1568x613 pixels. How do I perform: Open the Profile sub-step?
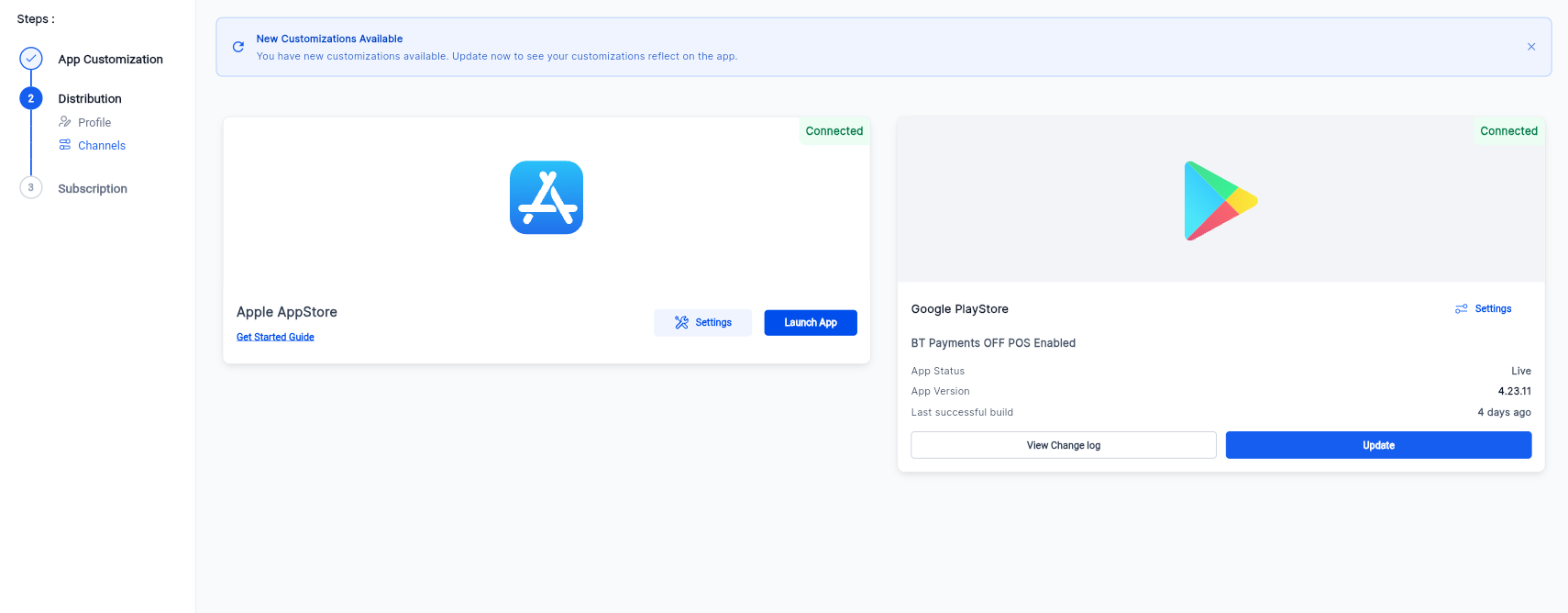click(94, 122)
